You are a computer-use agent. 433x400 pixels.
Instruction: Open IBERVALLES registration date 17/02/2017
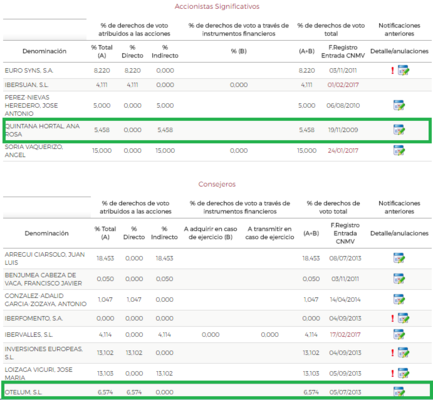345,334
